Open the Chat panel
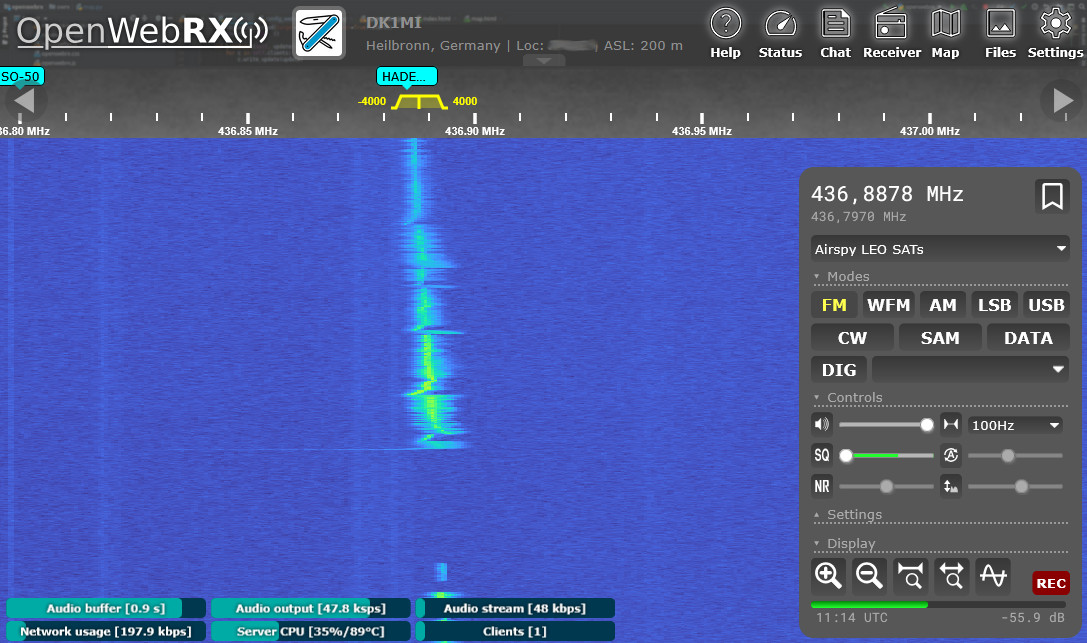This screenshot has height=643, width=1087. tap(835, 33)
